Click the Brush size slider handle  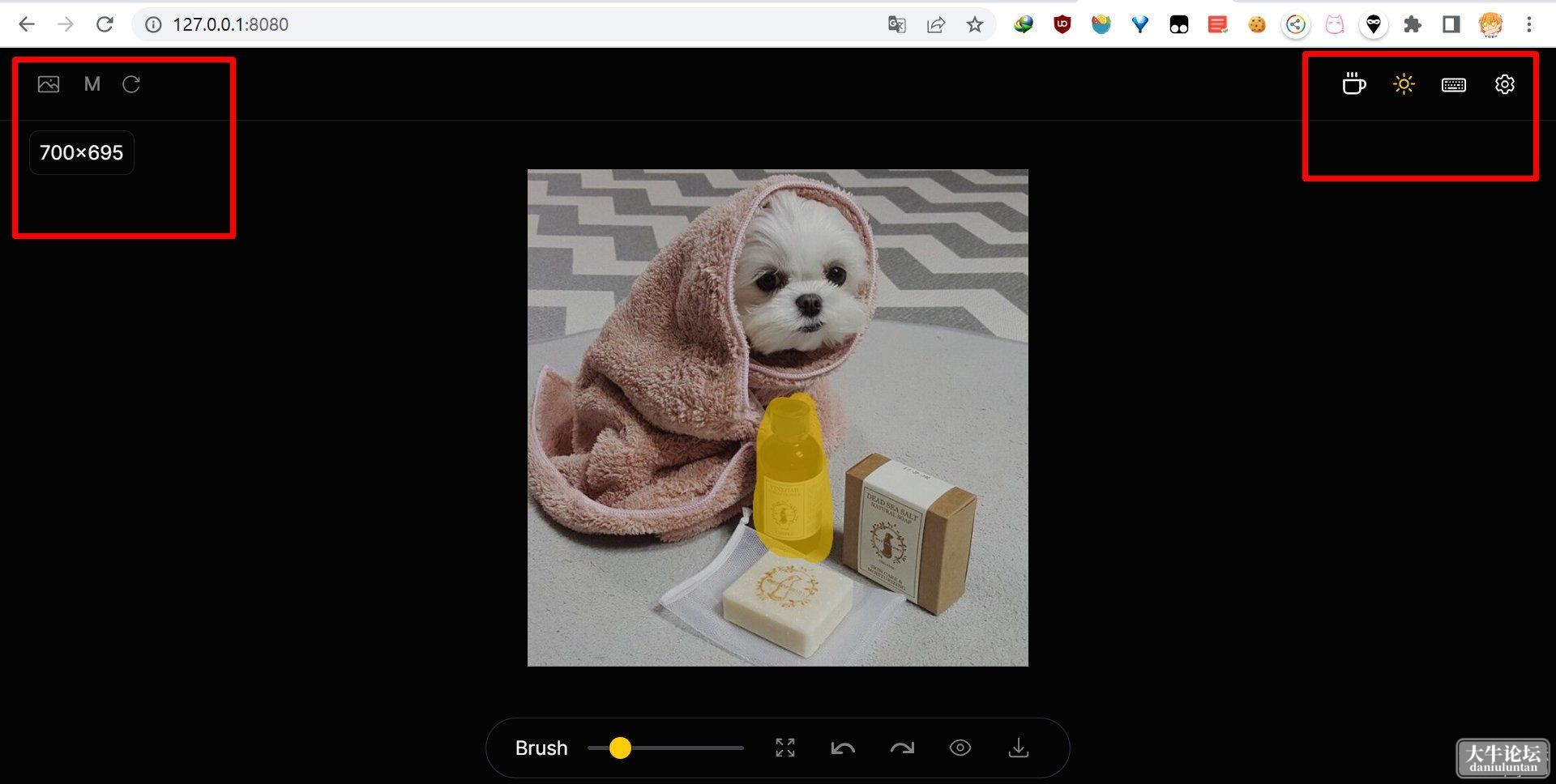(x=620, y=748)
